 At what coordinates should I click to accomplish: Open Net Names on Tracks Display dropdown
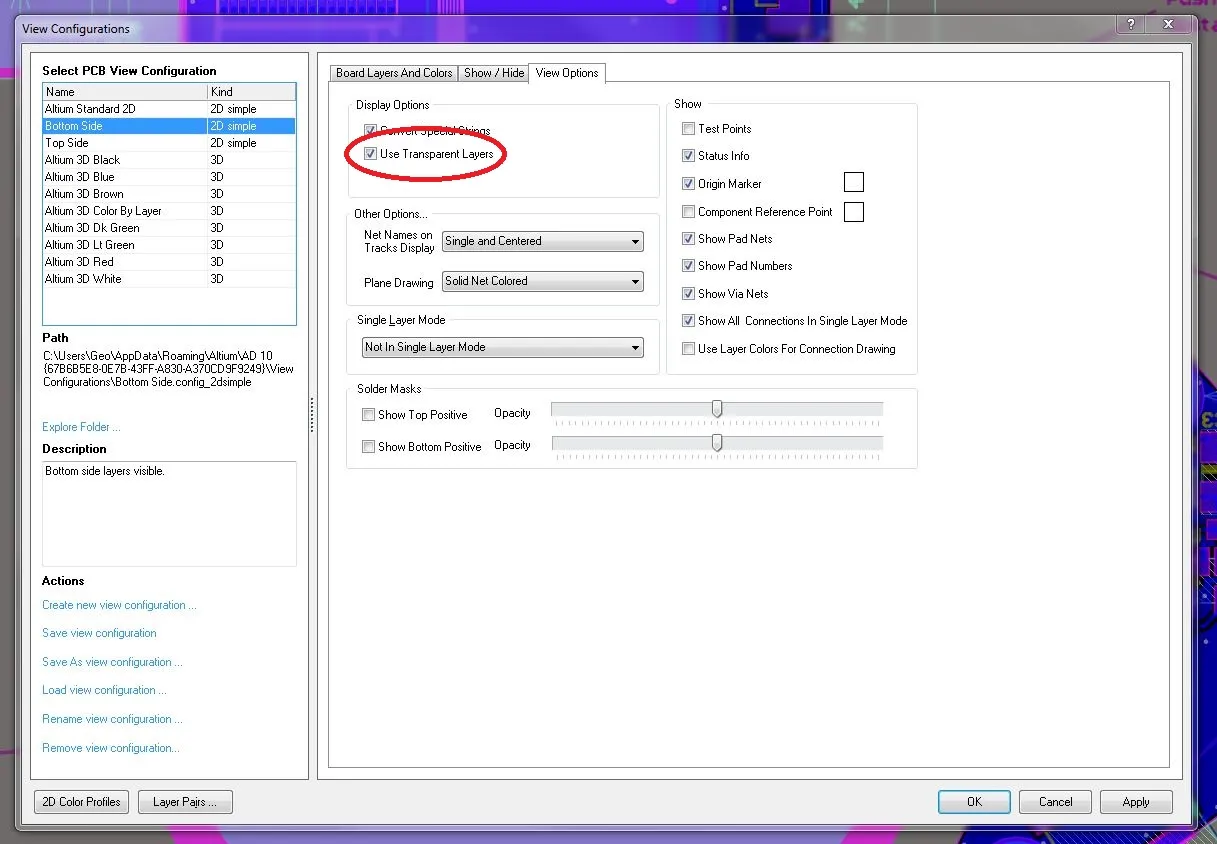click(x=542, y=241)
